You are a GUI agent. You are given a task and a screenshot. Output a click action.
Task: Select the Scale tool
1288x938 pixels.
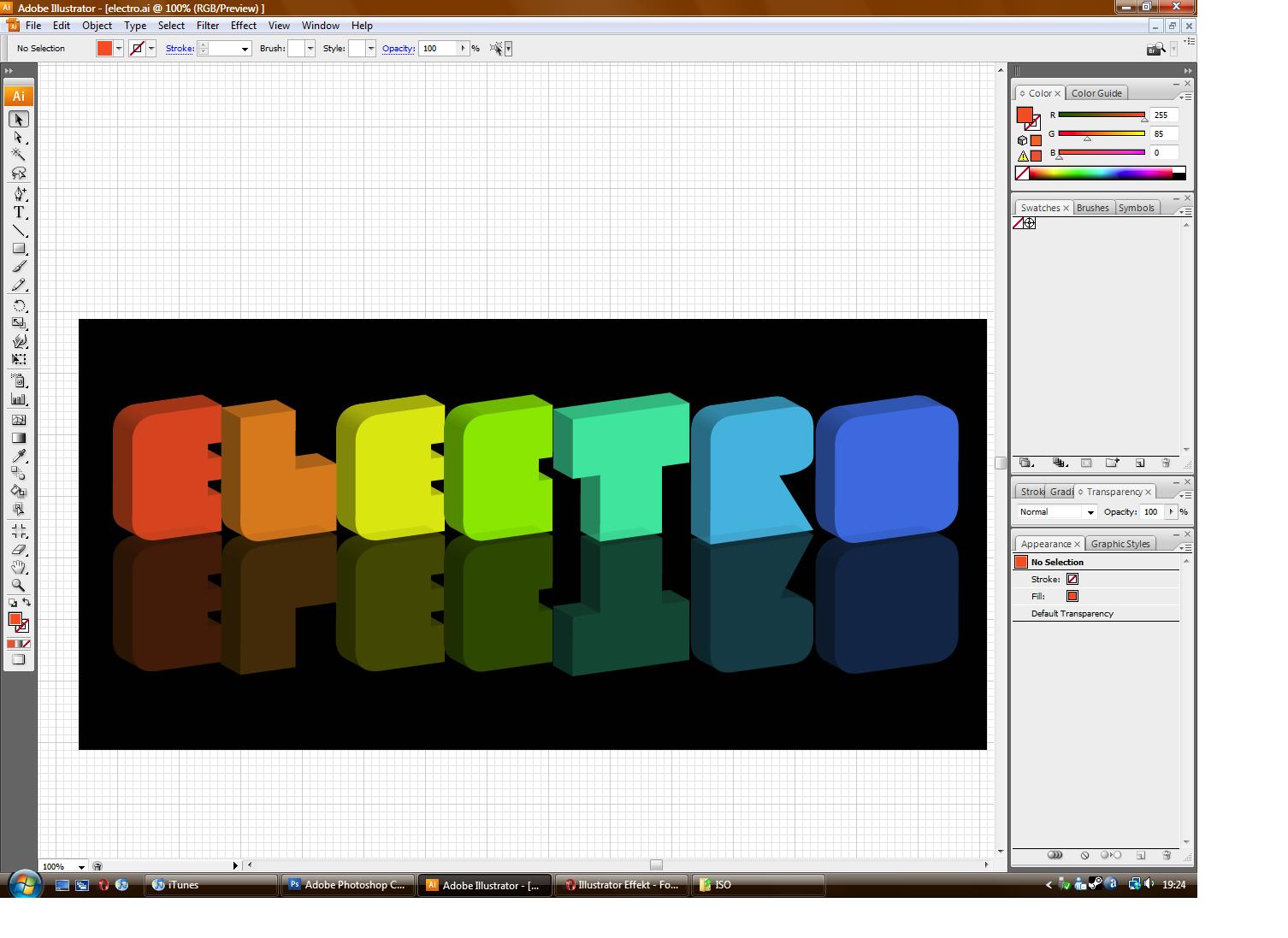[x=19, y=323]
